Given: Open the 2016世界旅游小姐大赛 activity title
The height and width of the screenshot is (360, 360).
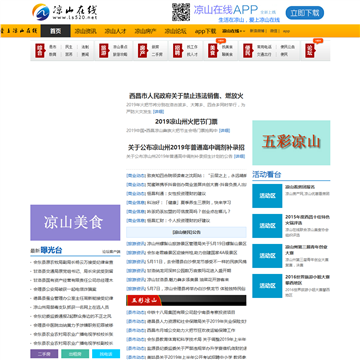Looking at the screenshot, I should 307,280.
